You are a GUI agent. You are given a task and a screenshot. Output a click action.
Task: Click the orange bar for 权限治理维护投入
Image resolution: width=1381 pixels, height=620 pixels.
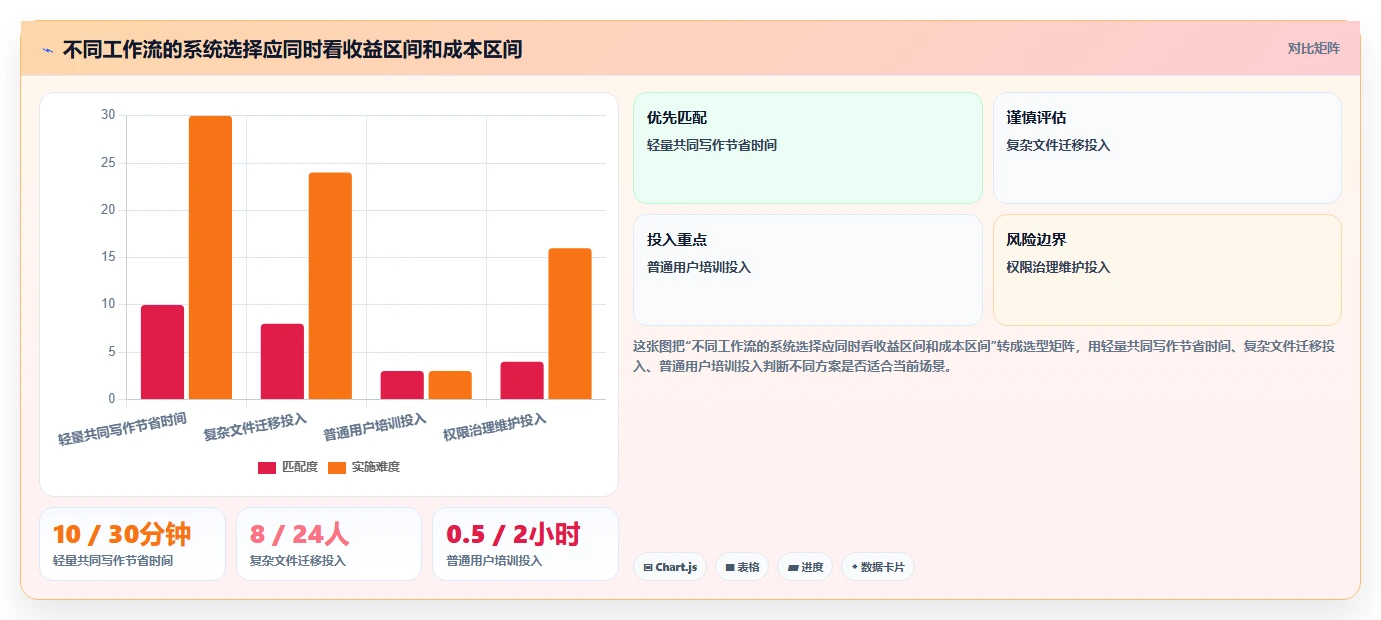[x=570, y=324]
